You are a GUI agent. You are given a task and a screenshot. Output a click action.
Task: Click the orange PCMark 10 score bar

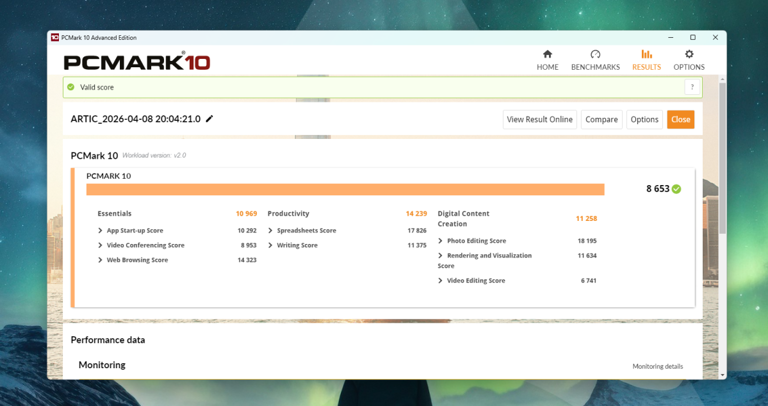345,189
